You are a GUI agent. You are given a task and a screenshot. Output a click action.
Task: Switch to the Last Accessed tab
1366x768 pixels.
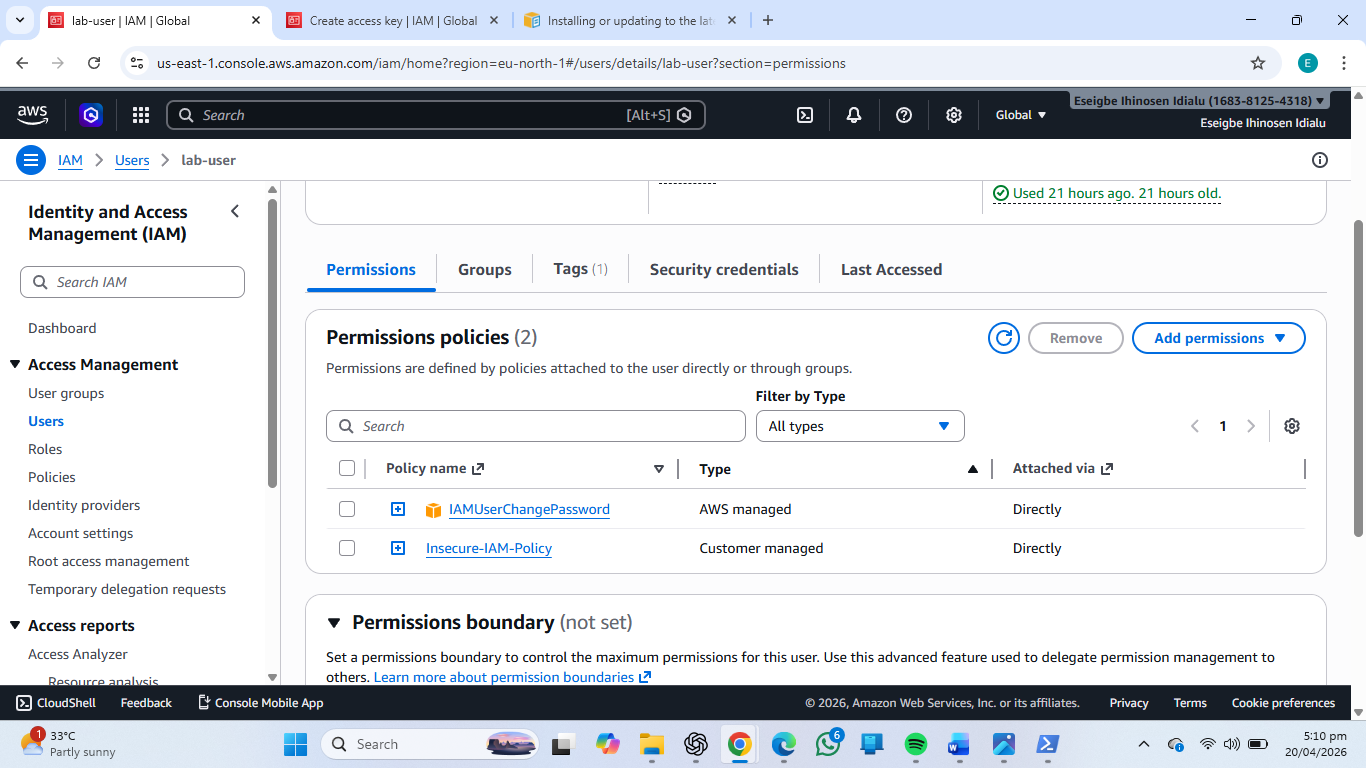click(891, 269)
